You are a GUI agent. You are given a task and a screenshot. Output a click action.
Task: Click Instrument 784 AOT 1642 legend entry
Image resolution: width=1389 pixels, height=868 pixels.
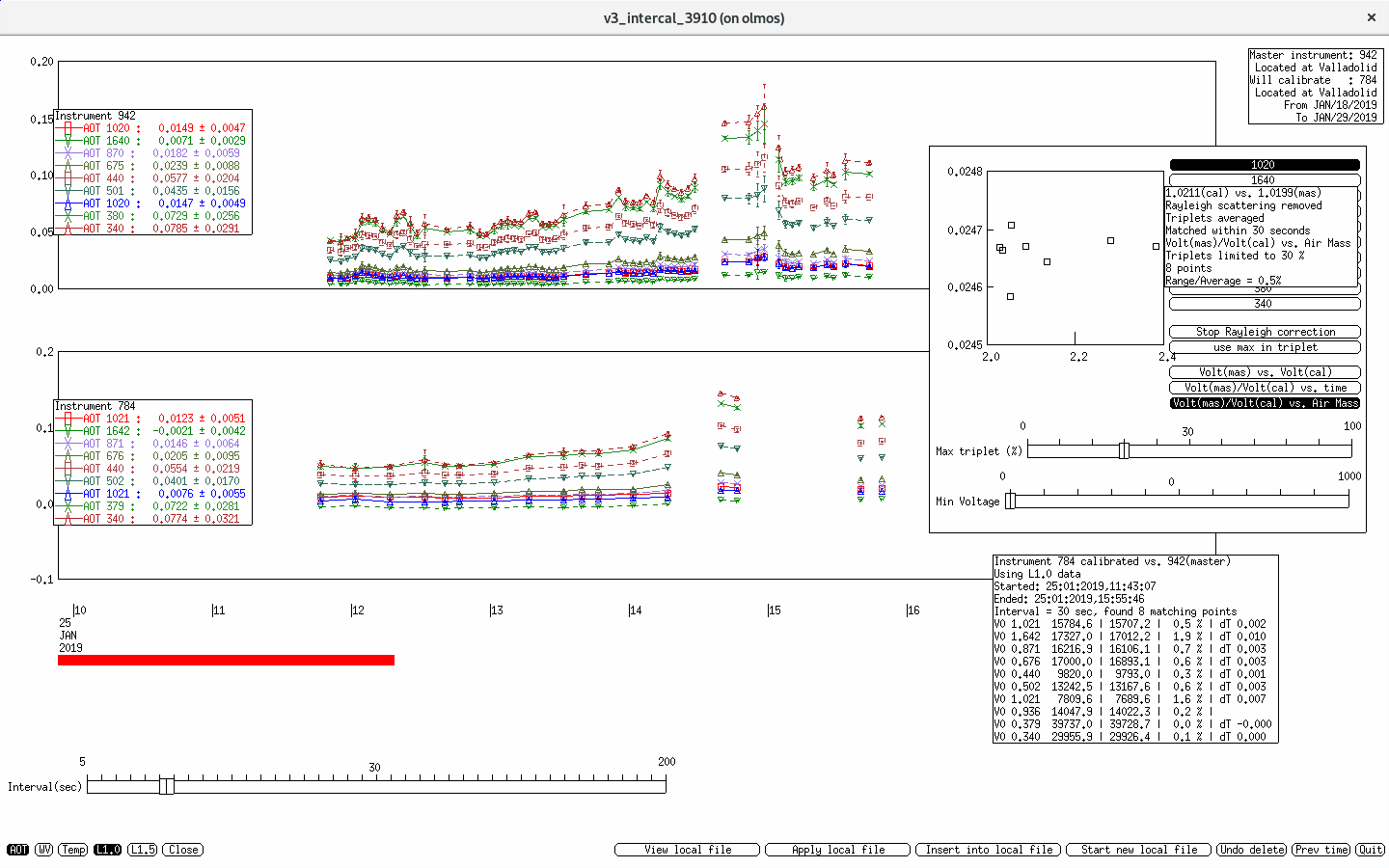[x=152, y=431]
